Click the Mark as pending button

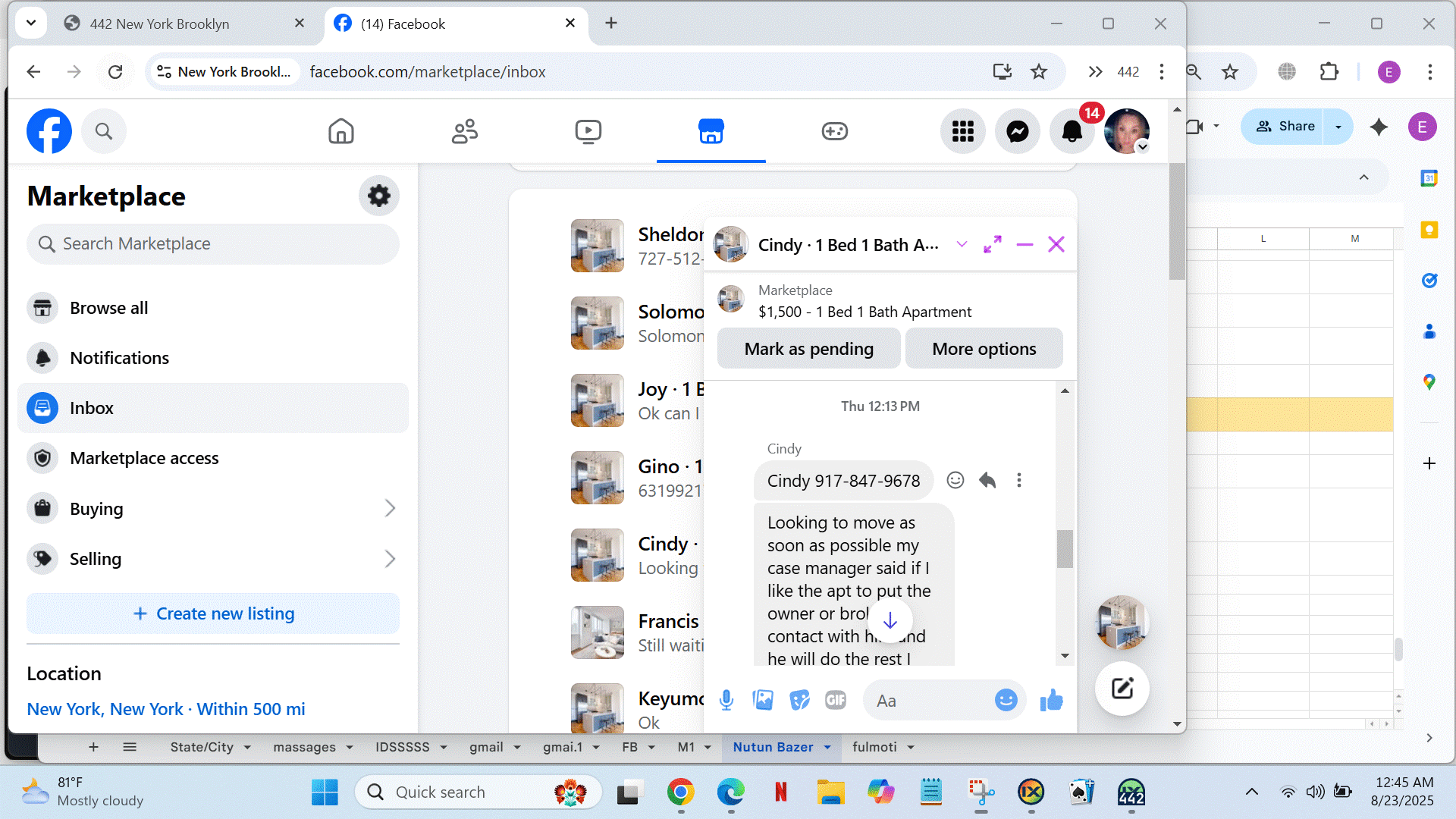(x=808, y=349)
